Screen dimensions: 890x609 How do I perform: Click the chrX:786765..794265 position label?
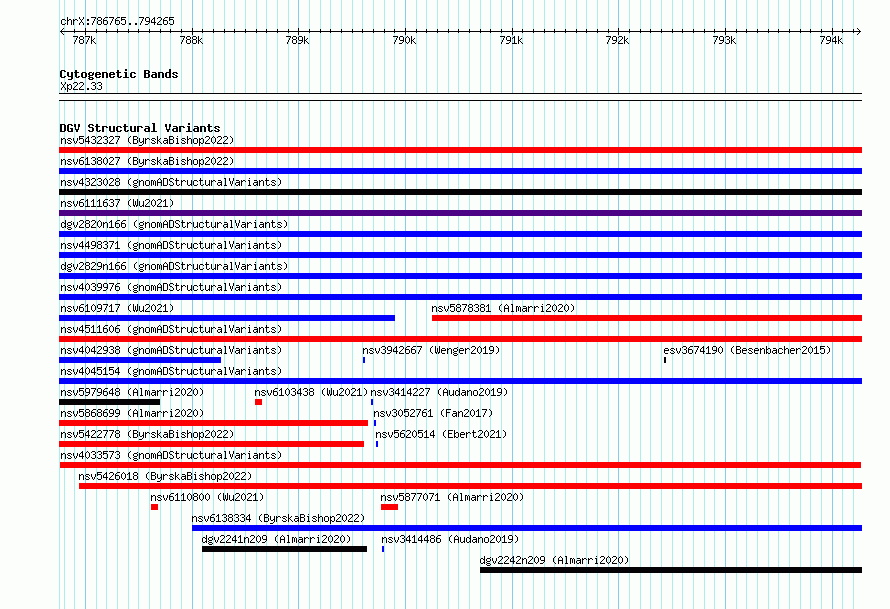tap(117, 21)
